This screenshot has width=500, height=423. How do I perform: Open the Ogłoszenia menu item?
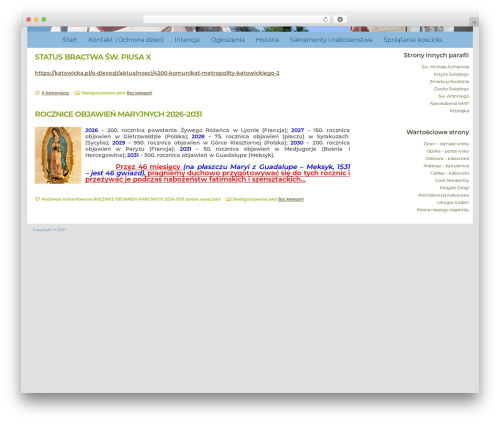pyautogui.click(x=227, y=40)
